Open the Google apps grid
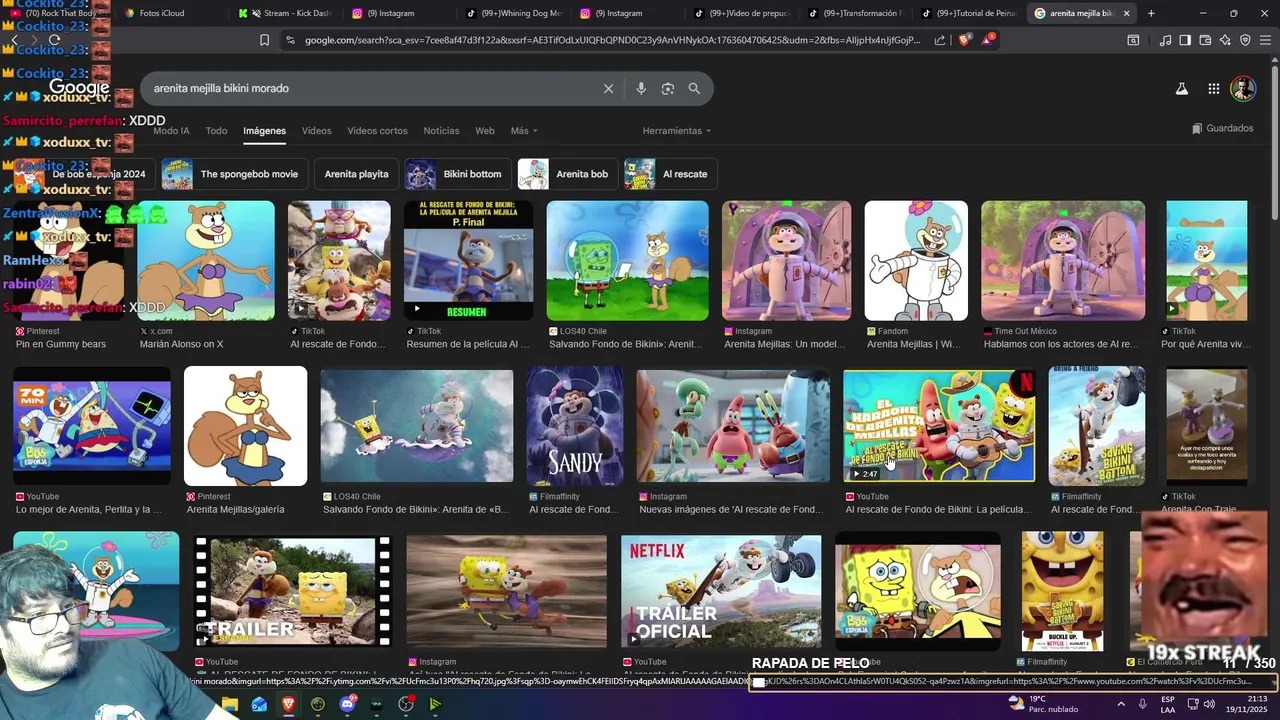 [1213, 88]
